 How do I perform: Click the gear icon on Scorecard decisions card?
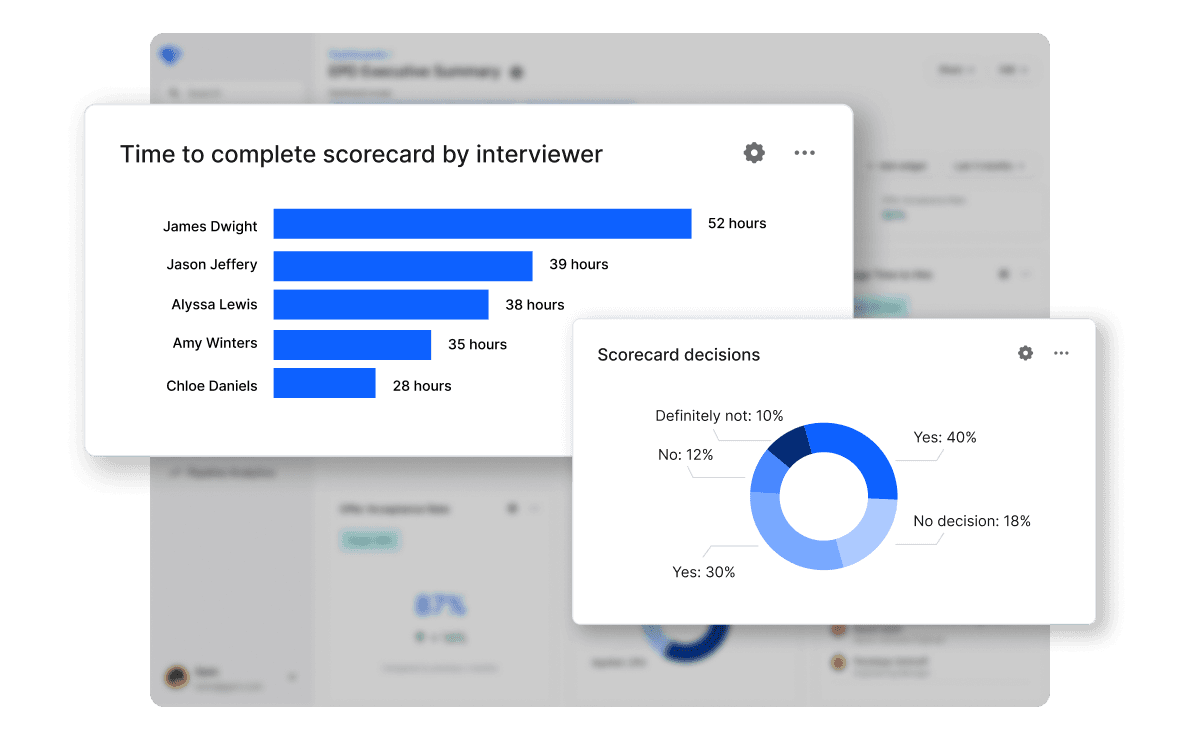tap(1025, 353)
